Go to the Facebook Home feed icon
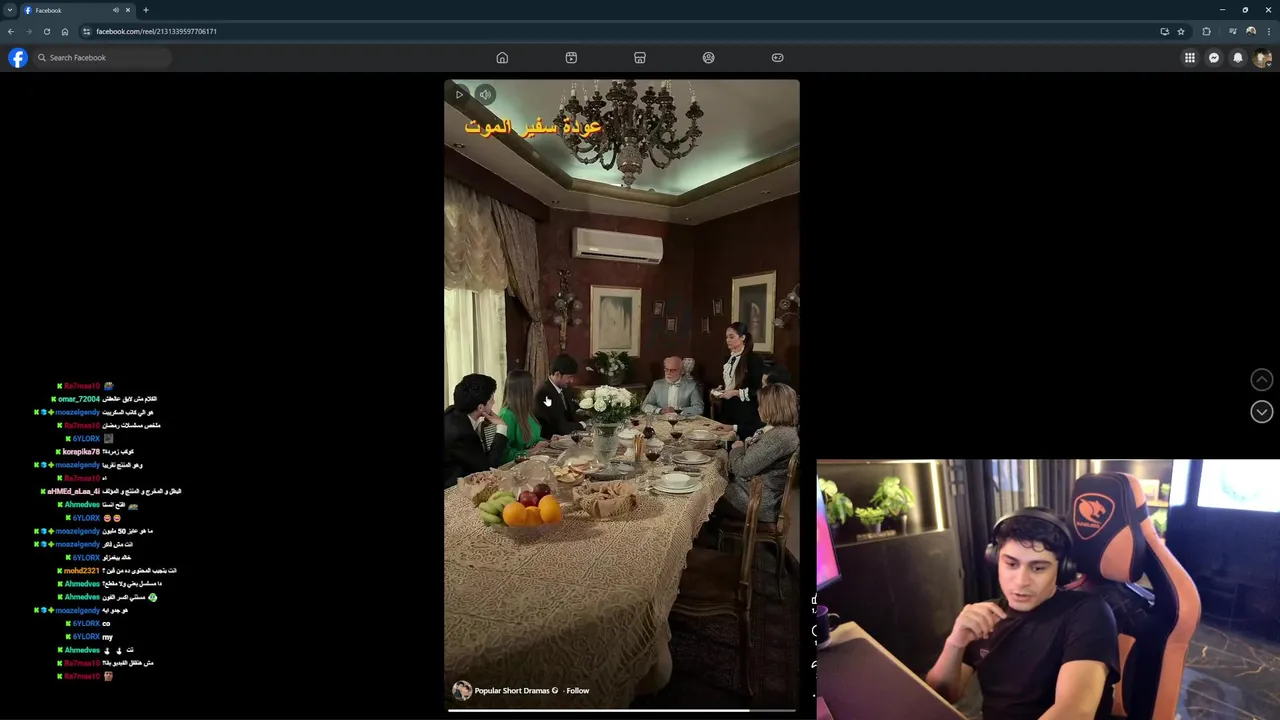 tap(502, 58)
